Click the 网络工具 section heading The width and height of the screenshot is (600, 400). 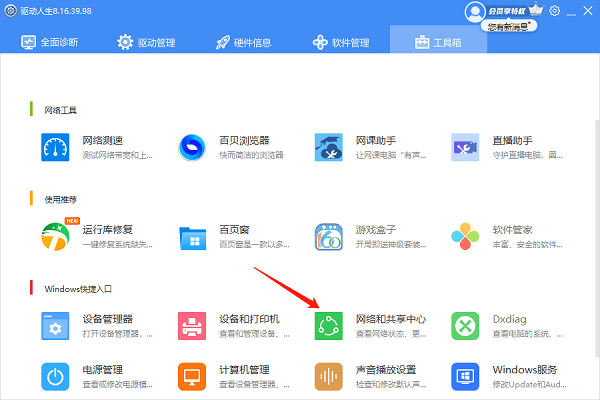(60, 110)
